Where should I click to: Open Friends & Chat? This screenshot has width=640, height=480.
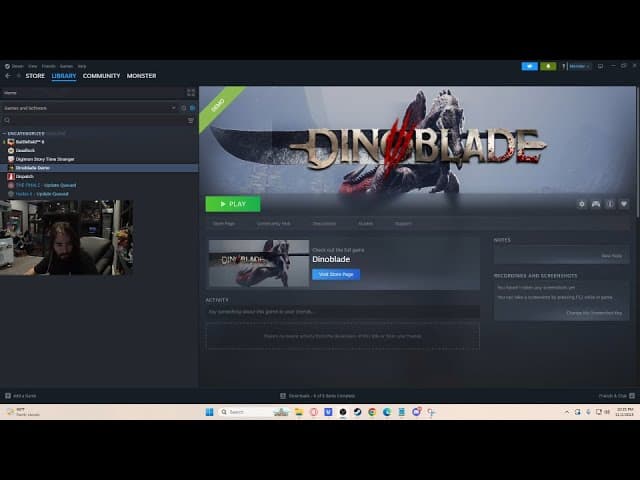pyautogui.click(x=616, y=396)
